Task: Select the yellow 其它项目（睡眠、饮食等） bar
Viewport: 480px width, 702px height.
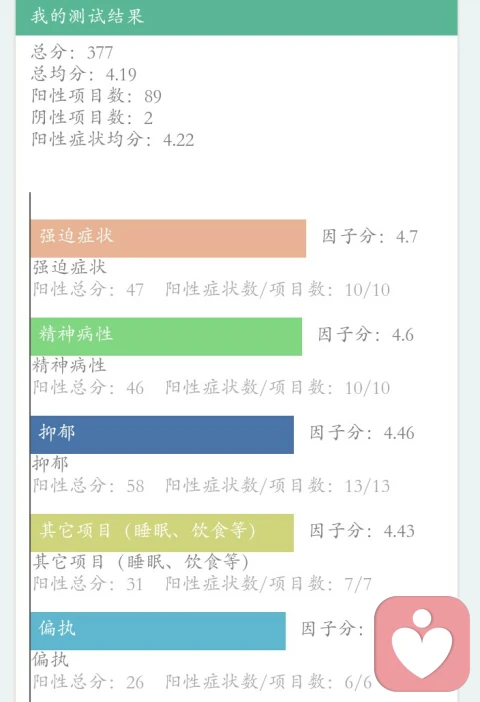Action: coord(162,532)
